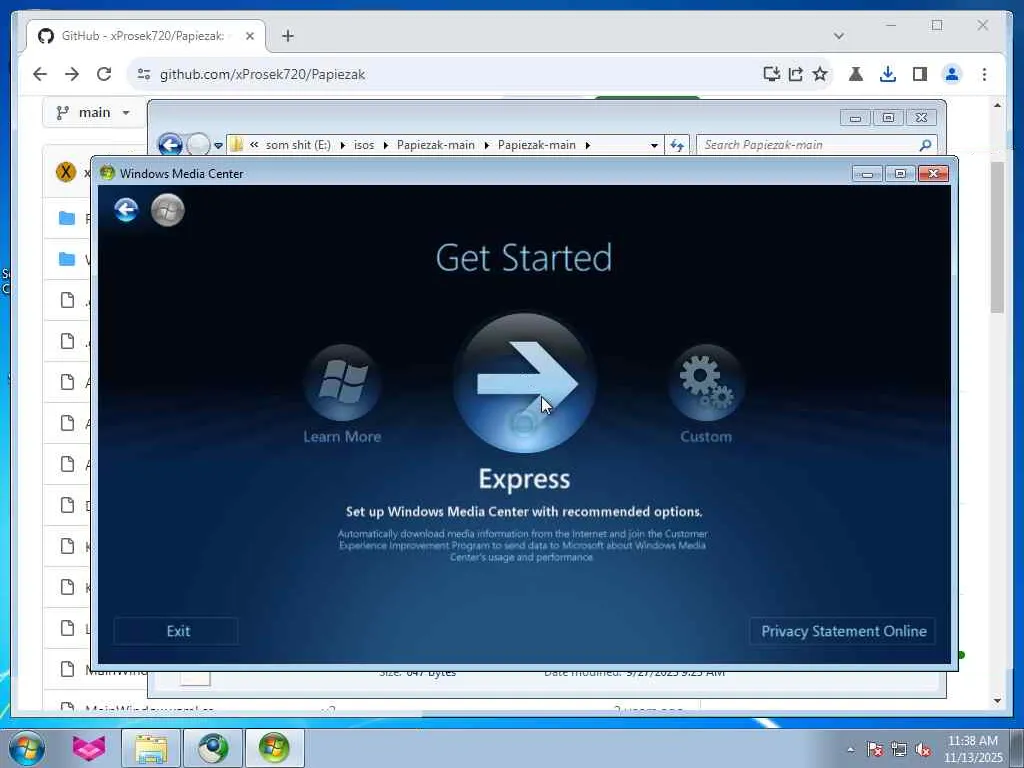
Task: Click Explorer back button
Action: coord(170,144)
